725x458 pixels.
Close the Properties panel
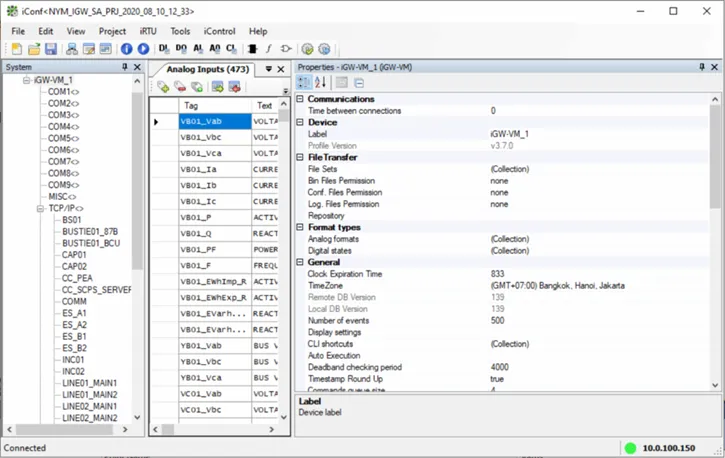click(x=714, y=67)
